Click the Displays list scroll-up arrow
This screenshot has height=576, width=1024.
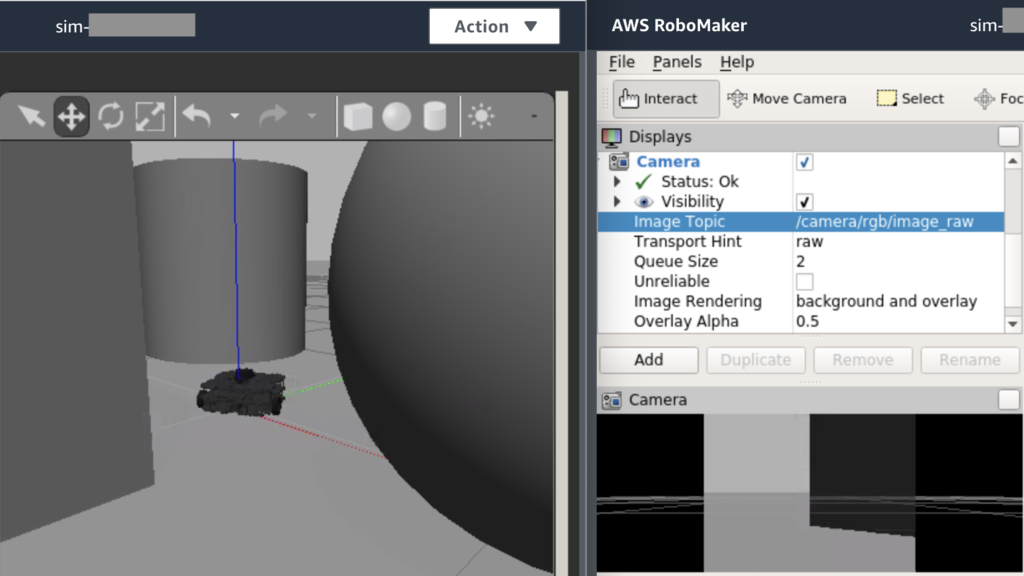point(1013,161)
